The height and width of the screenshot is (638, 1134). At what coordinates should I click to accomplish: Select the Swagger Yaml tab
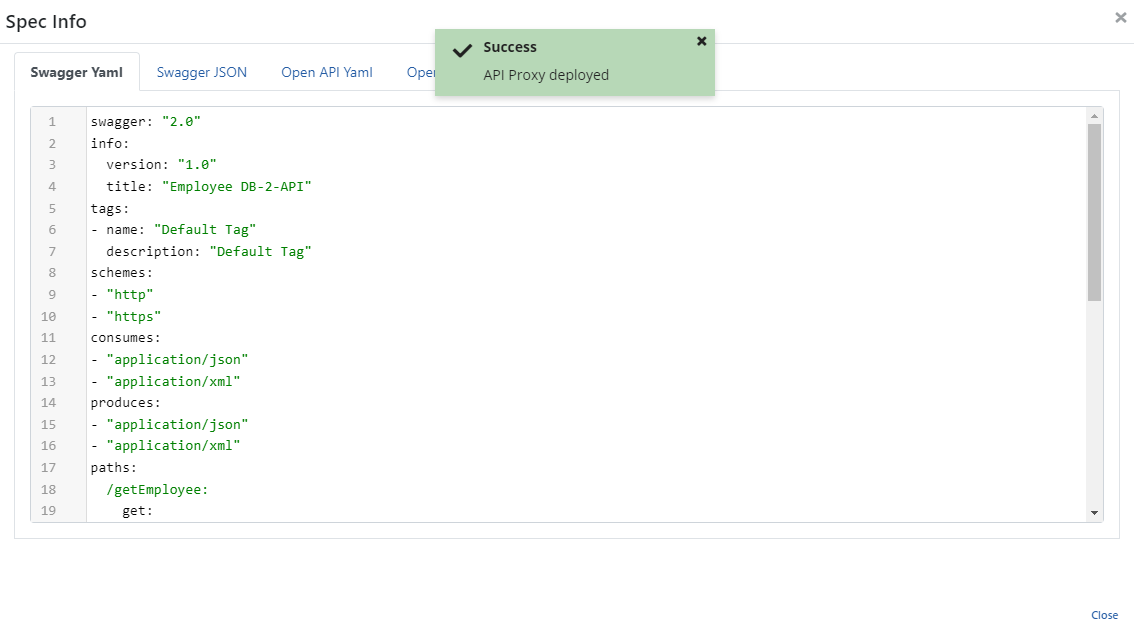tap(77, 72)
